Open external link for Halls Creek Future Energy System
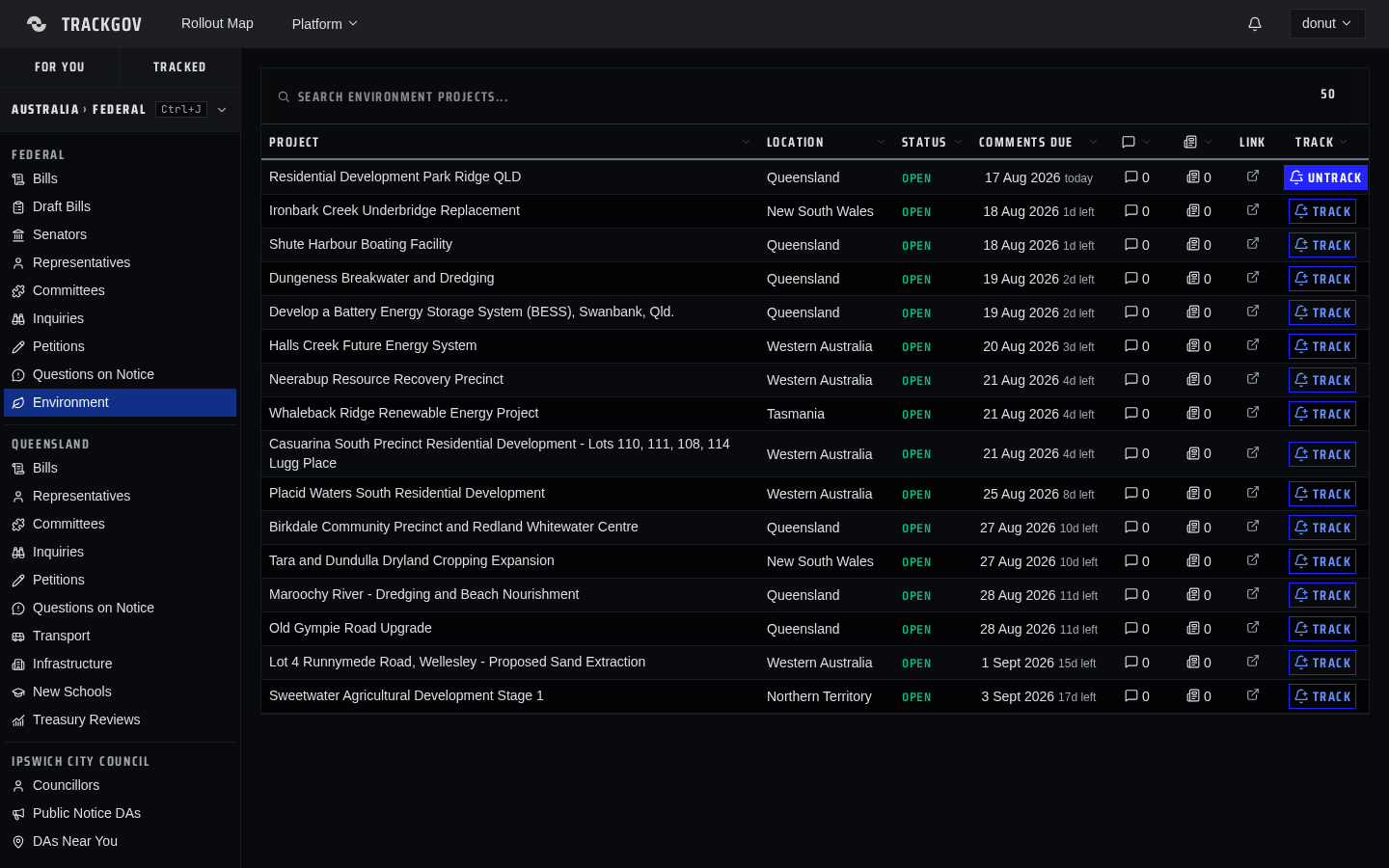The width and height of the screenshot is (1389, 868). pos(1253,345)
